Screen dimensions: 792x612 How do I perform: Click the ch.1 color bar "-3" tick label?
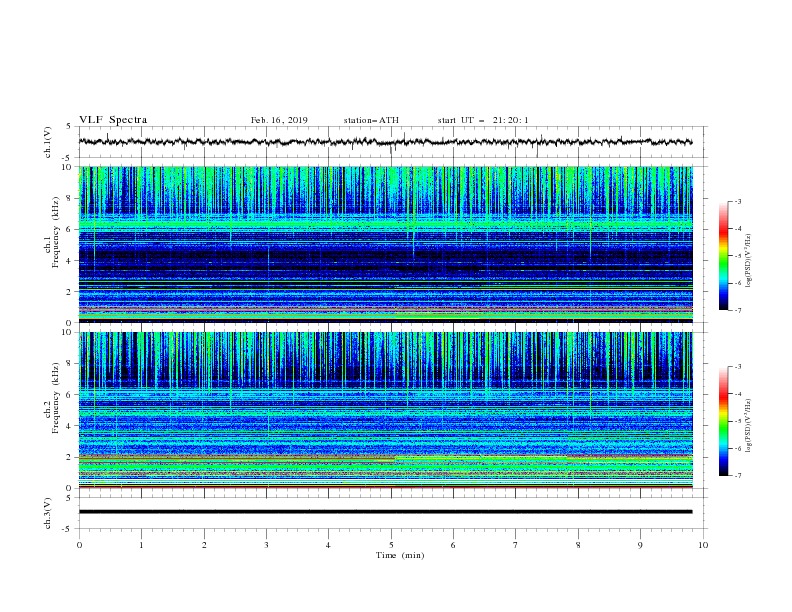tap(737, 201)
